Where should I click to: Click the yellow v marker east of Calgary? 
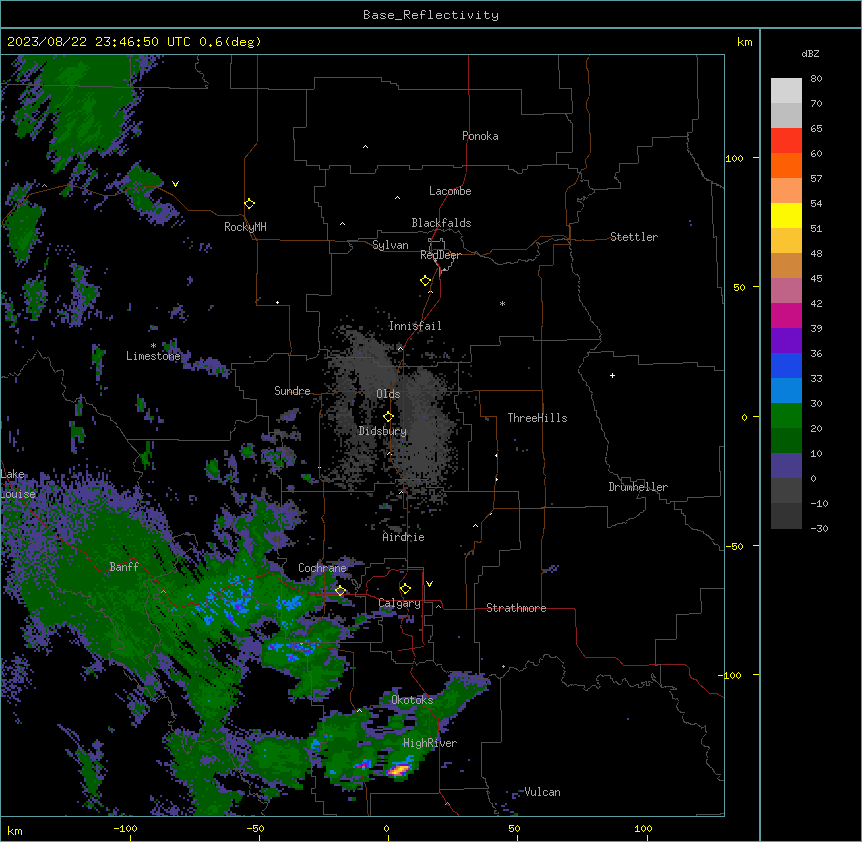pos(429,584)
